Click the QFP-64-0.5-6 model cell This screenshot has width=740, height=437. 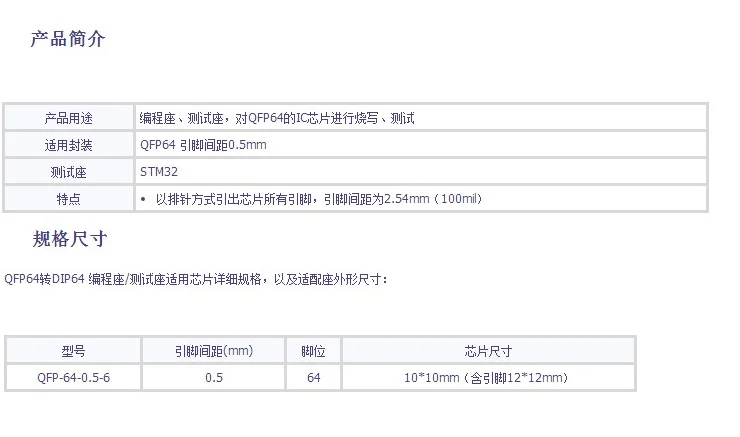pyautogui.click(x=73, y=378)
